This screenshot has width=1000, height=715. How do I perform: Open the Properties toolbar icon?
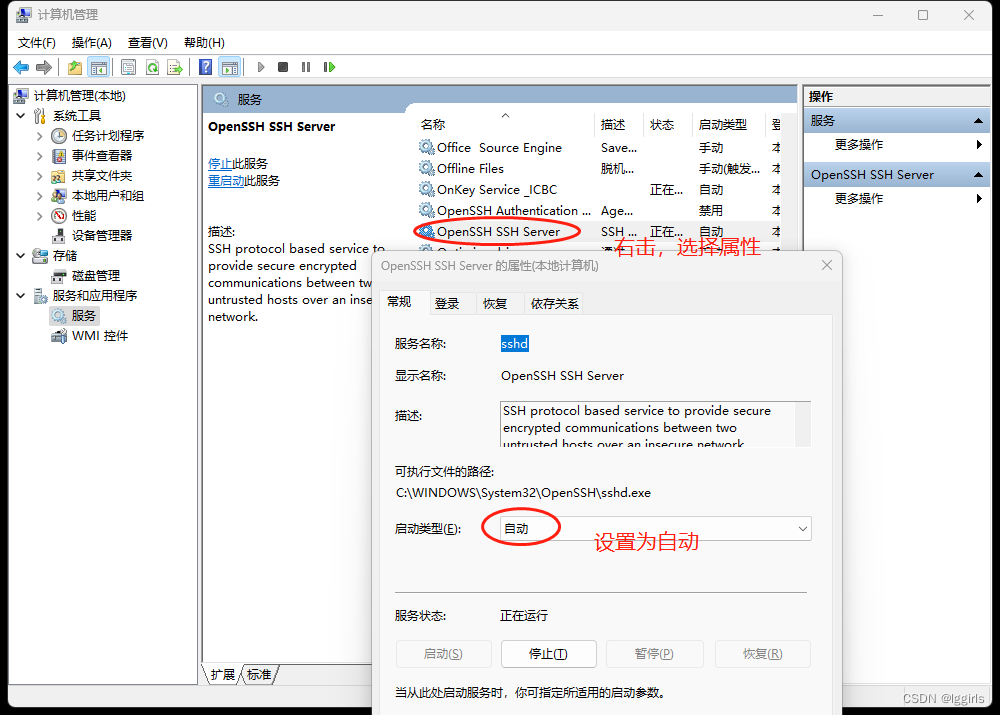click(129, 67)
